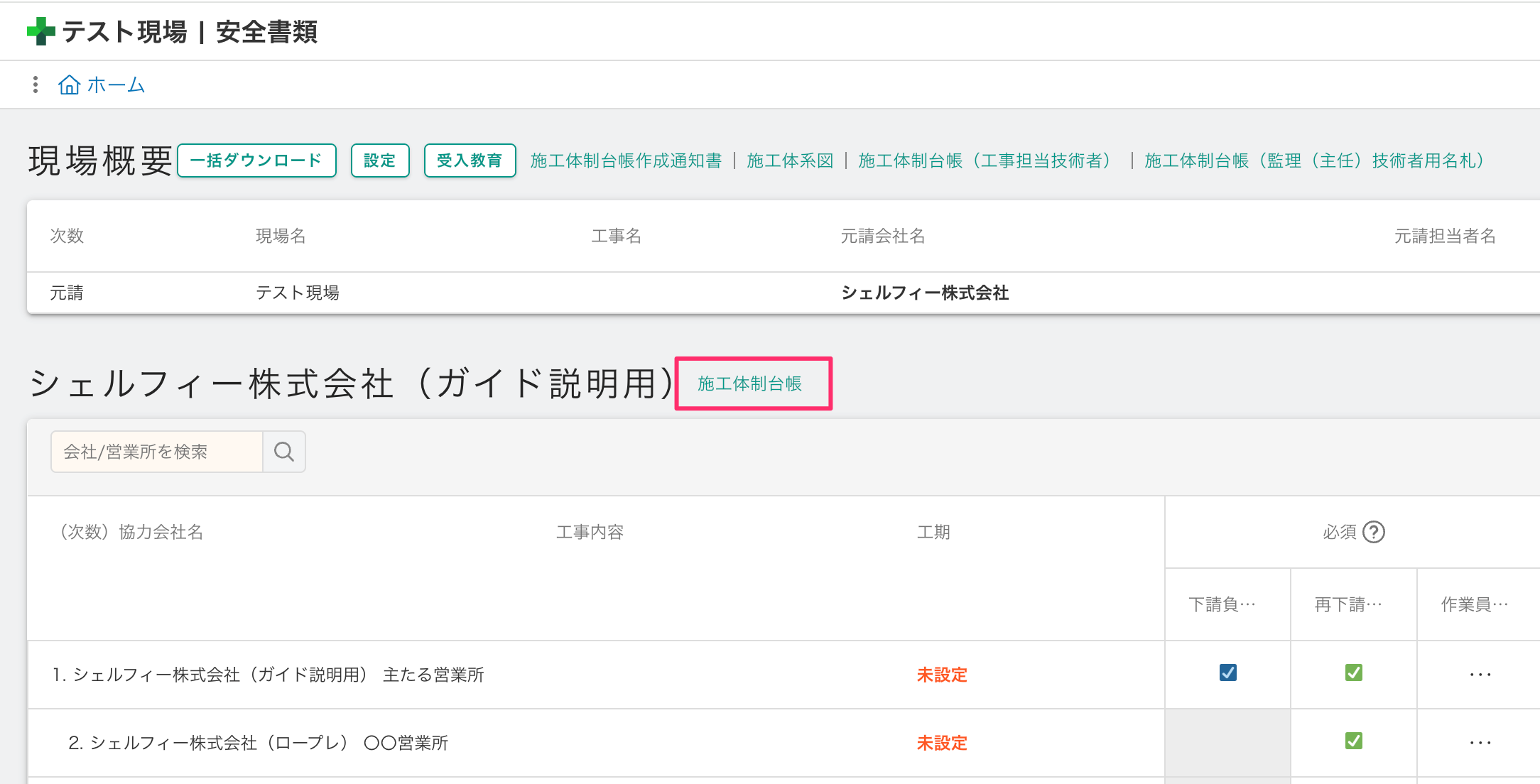Click the magnifier search icon button

pyautogui.click(x=284, y=452)
